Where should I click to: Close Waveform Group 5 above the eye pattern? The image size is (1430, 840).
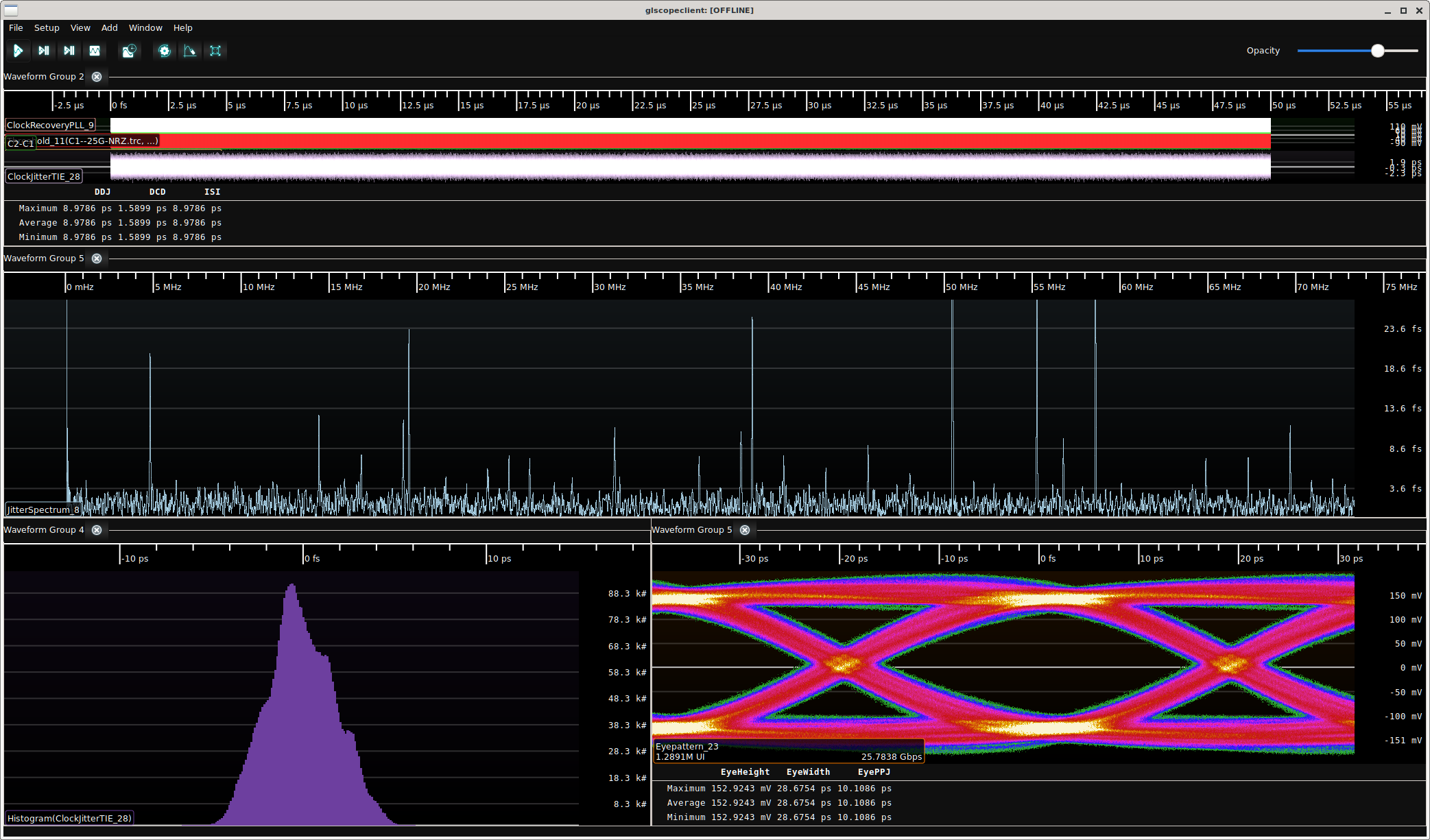(x=745, y=530)
